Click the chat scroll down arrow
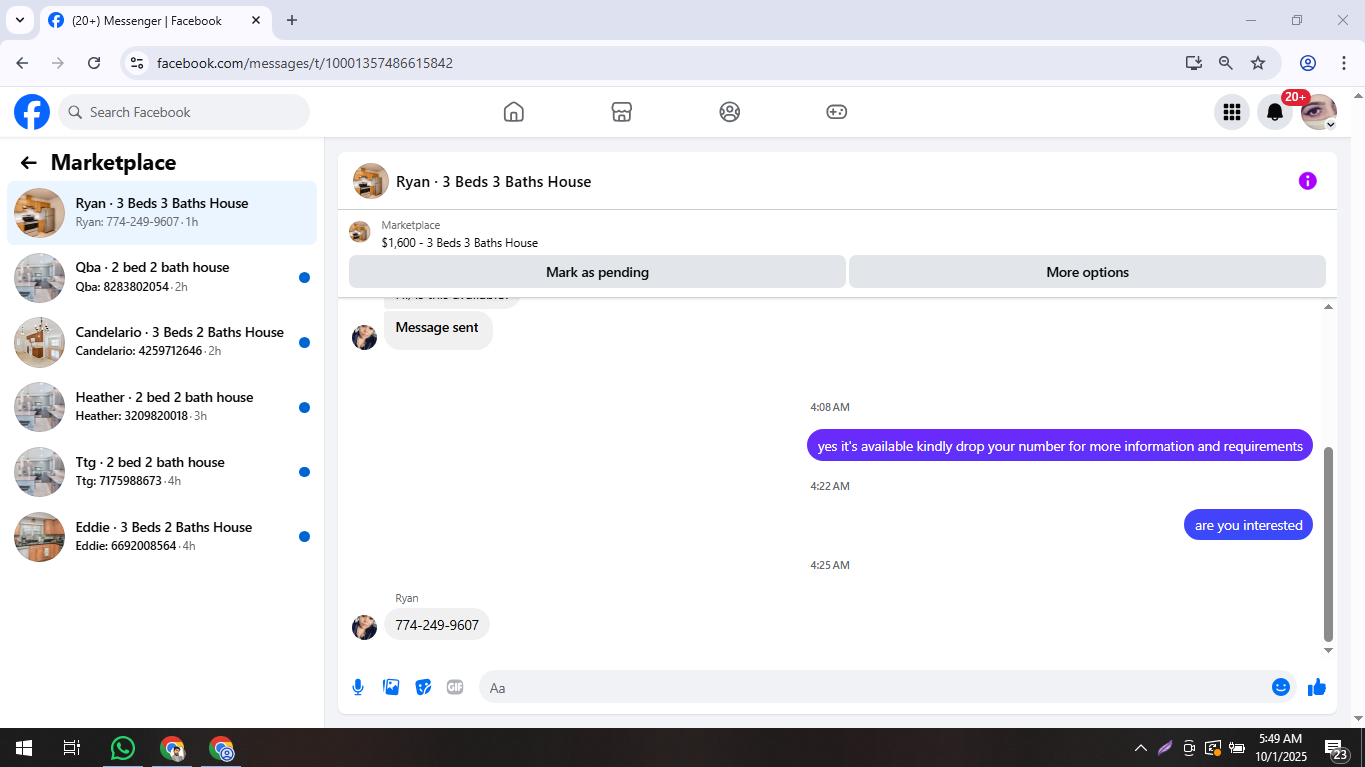 (x=1328, y=650)
